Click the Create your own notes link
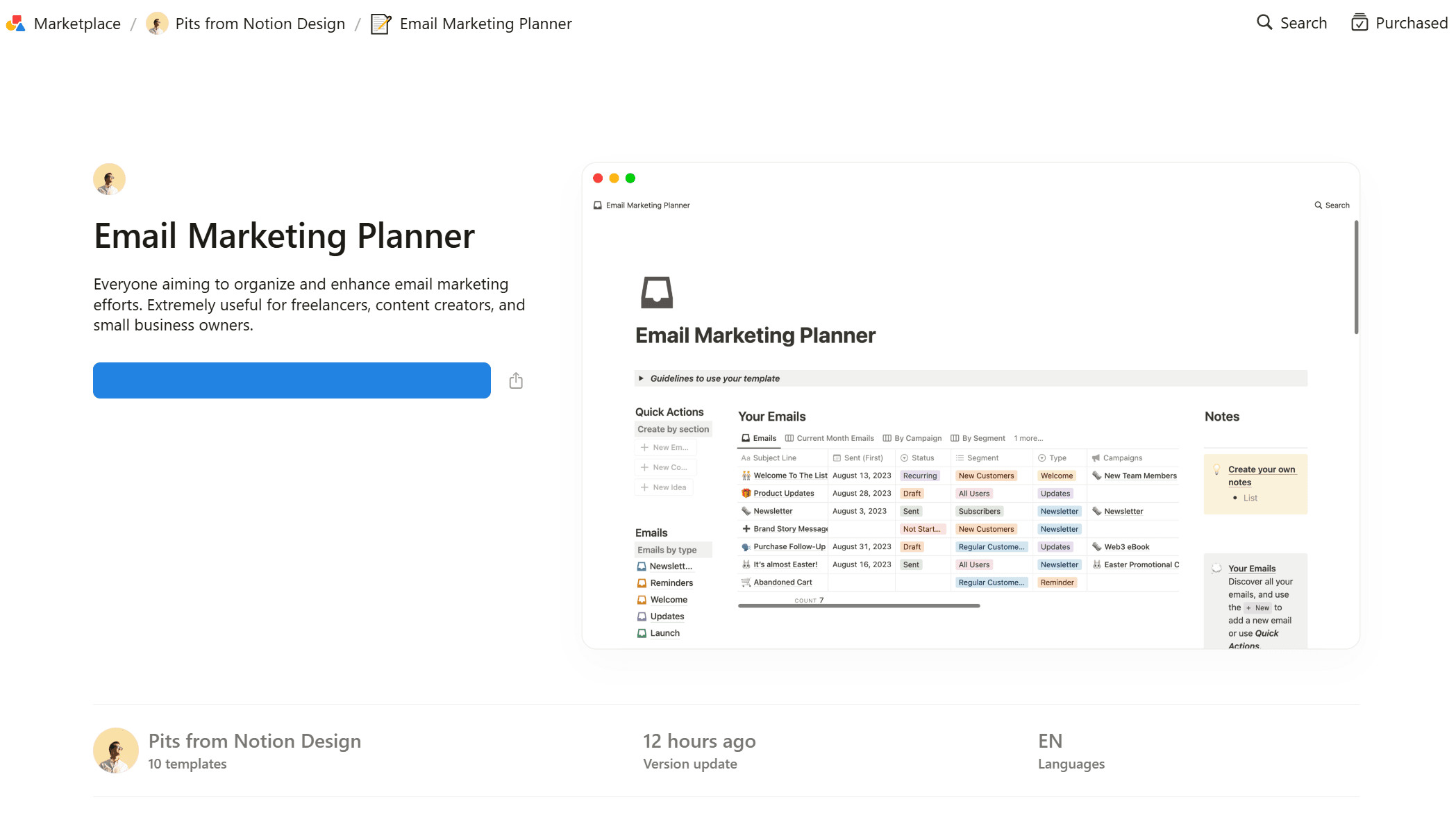 [x=1261, y=476]
